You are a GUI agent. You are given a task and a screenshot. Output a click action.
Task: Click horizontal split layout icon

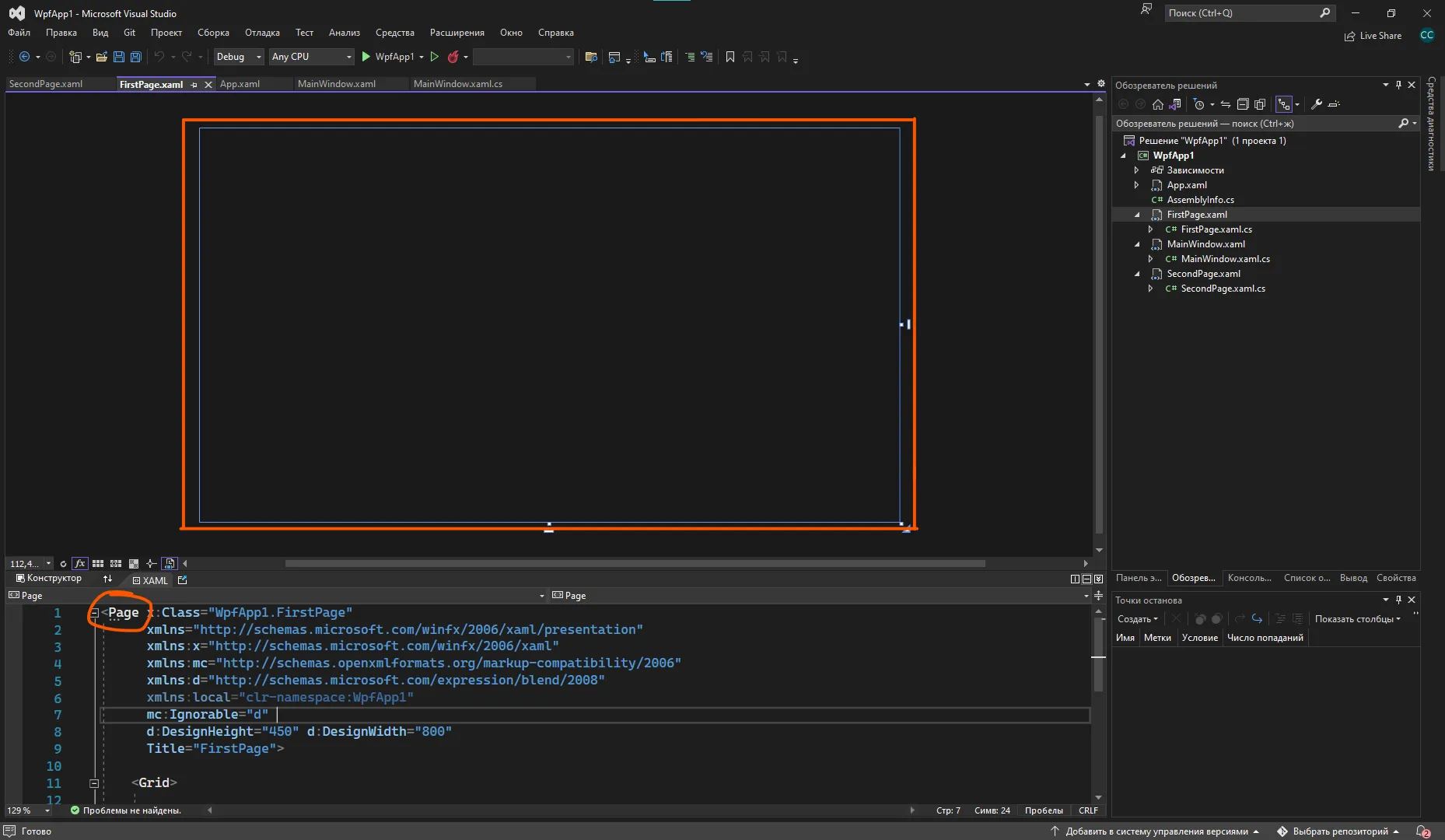(1086, 579)
